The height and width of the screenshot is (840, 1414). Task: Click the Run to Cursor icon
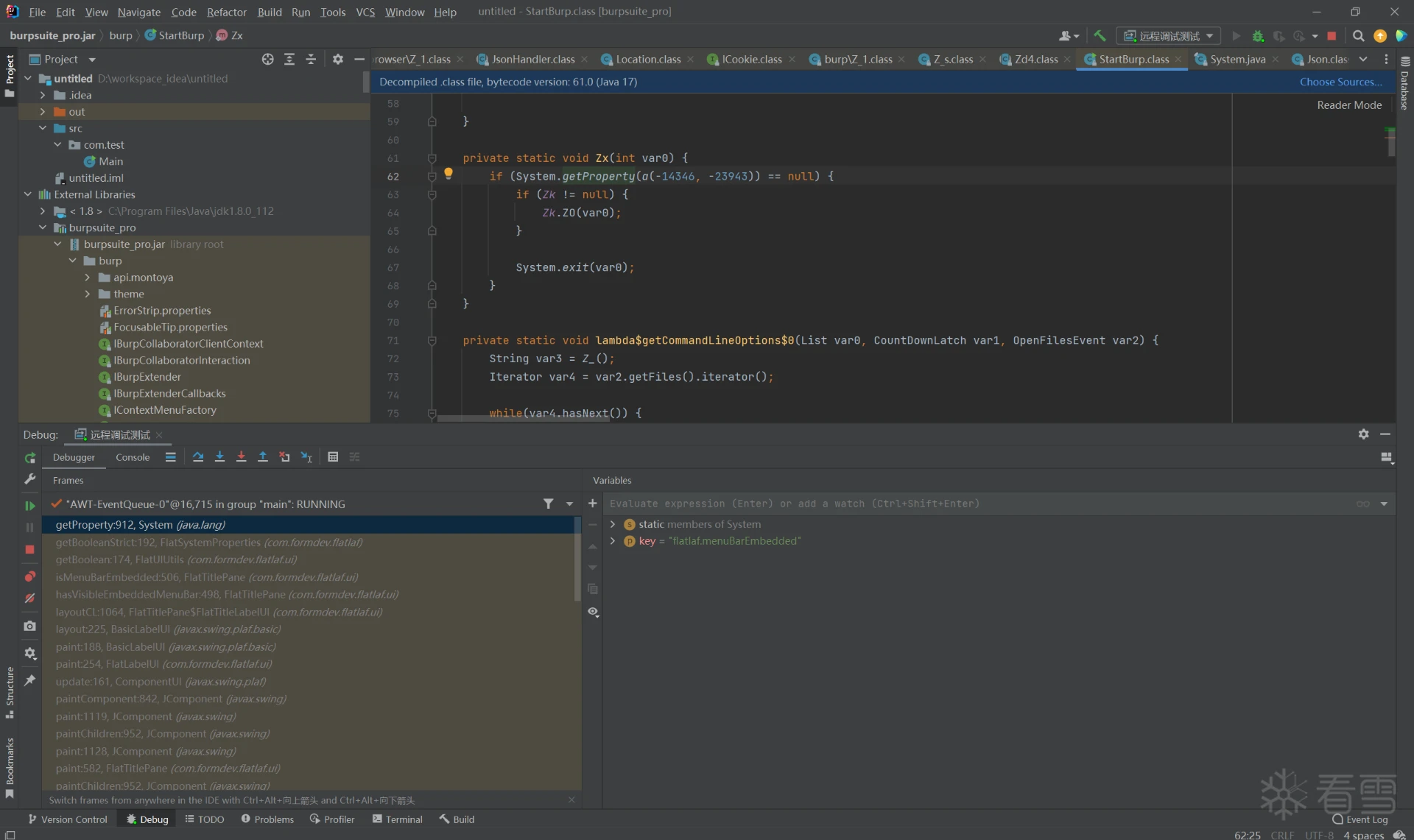(x=306, y=457)
